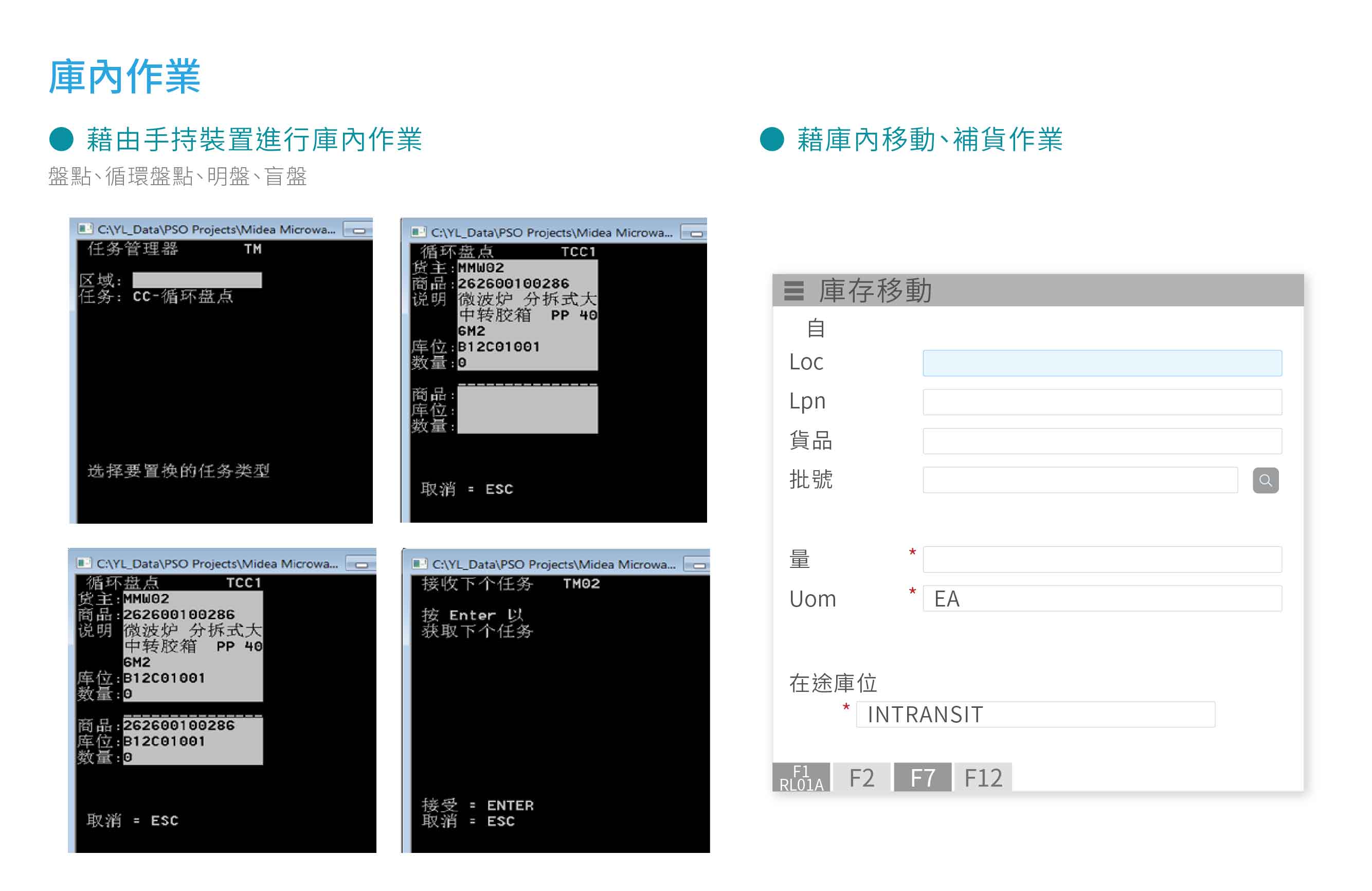1372x891 pixels.
Task: Click the 貨品 input field
Action: [x=1102, y=440]
